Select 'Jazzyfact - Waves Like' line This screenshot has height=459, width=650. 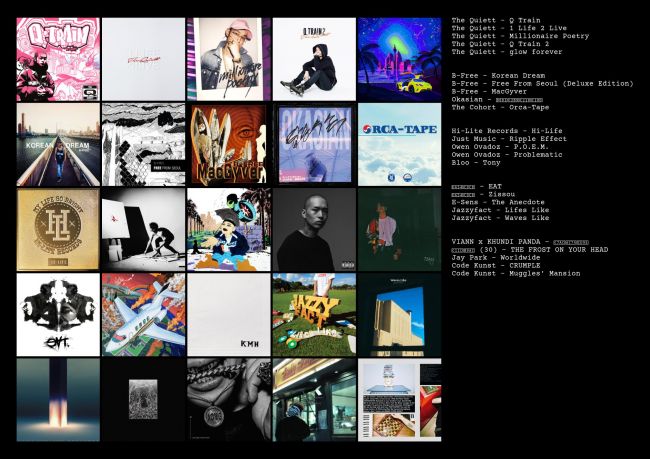500,218
